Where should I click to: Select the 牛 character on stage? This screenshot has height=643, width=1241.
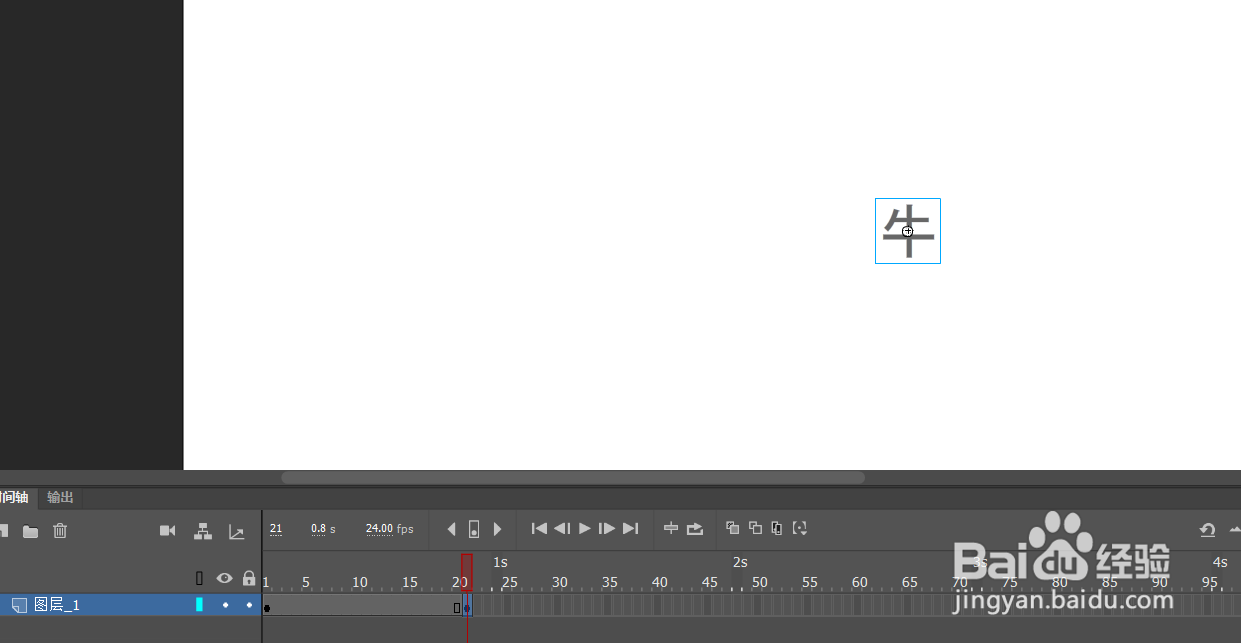coord(908,231)
